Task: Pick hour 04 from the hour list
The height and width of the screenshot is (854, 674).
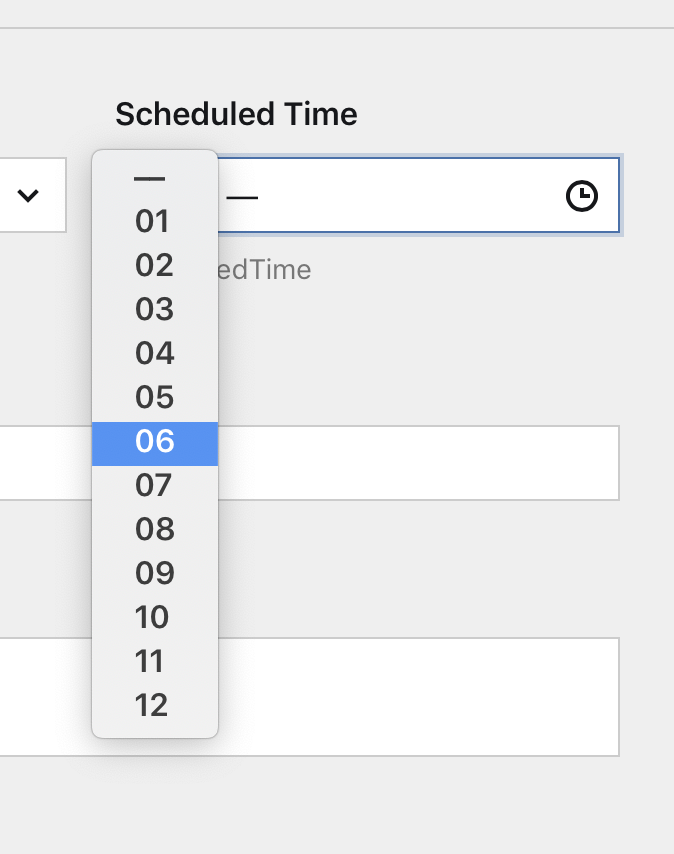Action: pyautogui.click(x=155, y=353)
